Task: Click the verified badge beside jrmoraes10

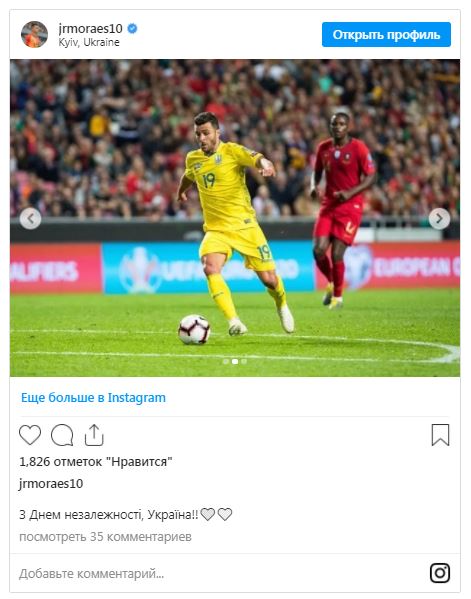Action: (132, 29)
